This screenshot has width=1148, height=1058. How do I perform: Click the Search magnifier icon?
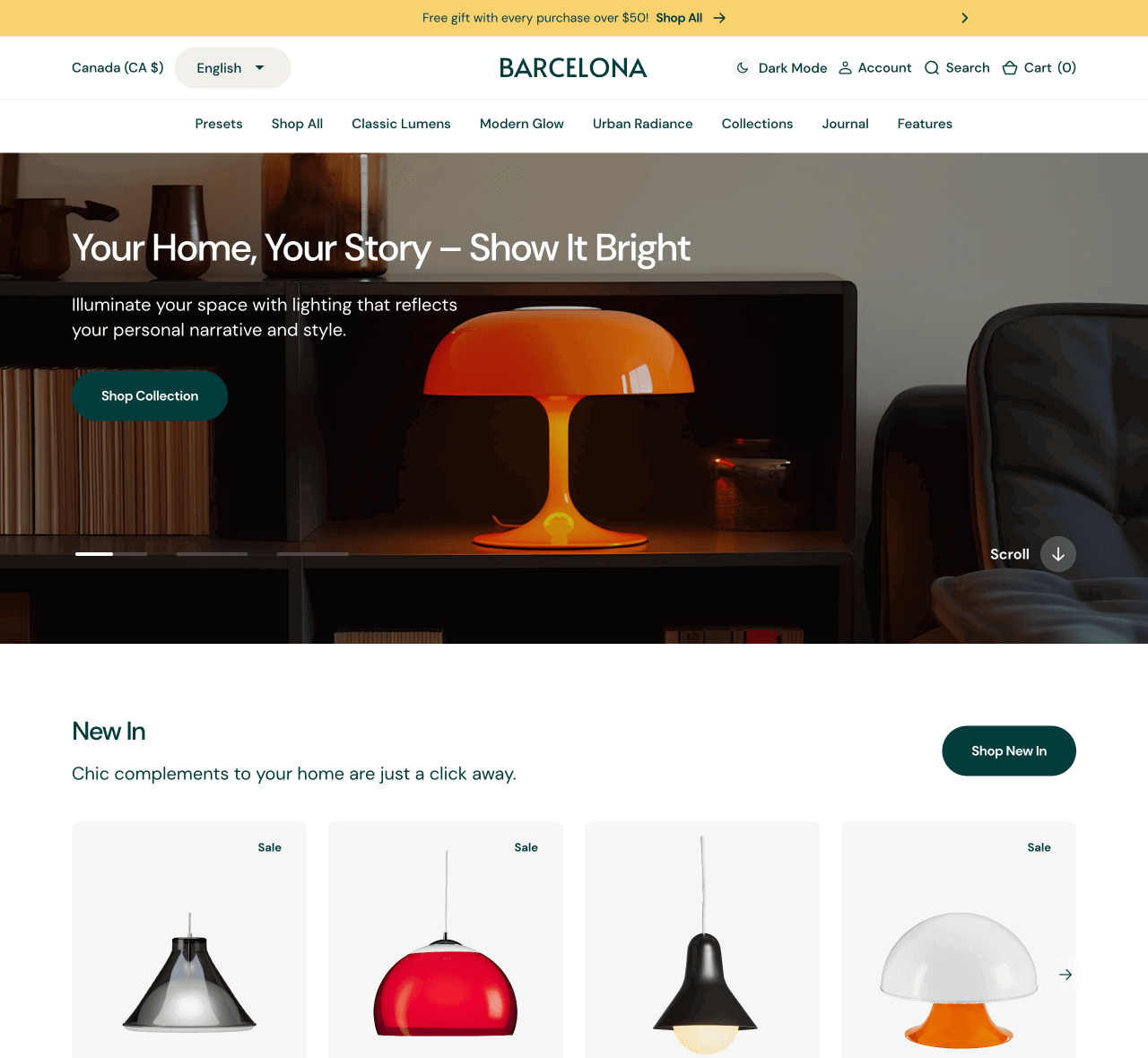(x=932, y=68)
